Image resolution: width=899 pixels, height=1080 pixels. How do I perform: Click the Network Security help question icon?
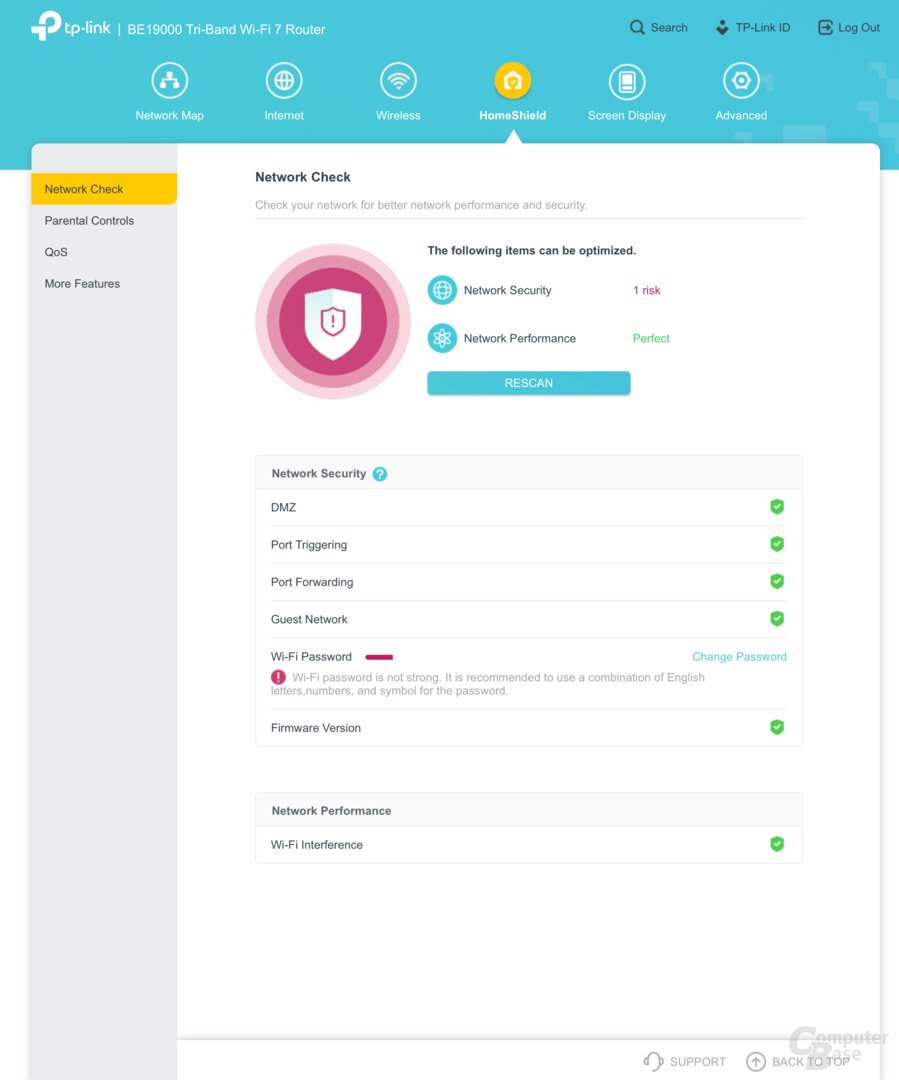tap(380, 474)
